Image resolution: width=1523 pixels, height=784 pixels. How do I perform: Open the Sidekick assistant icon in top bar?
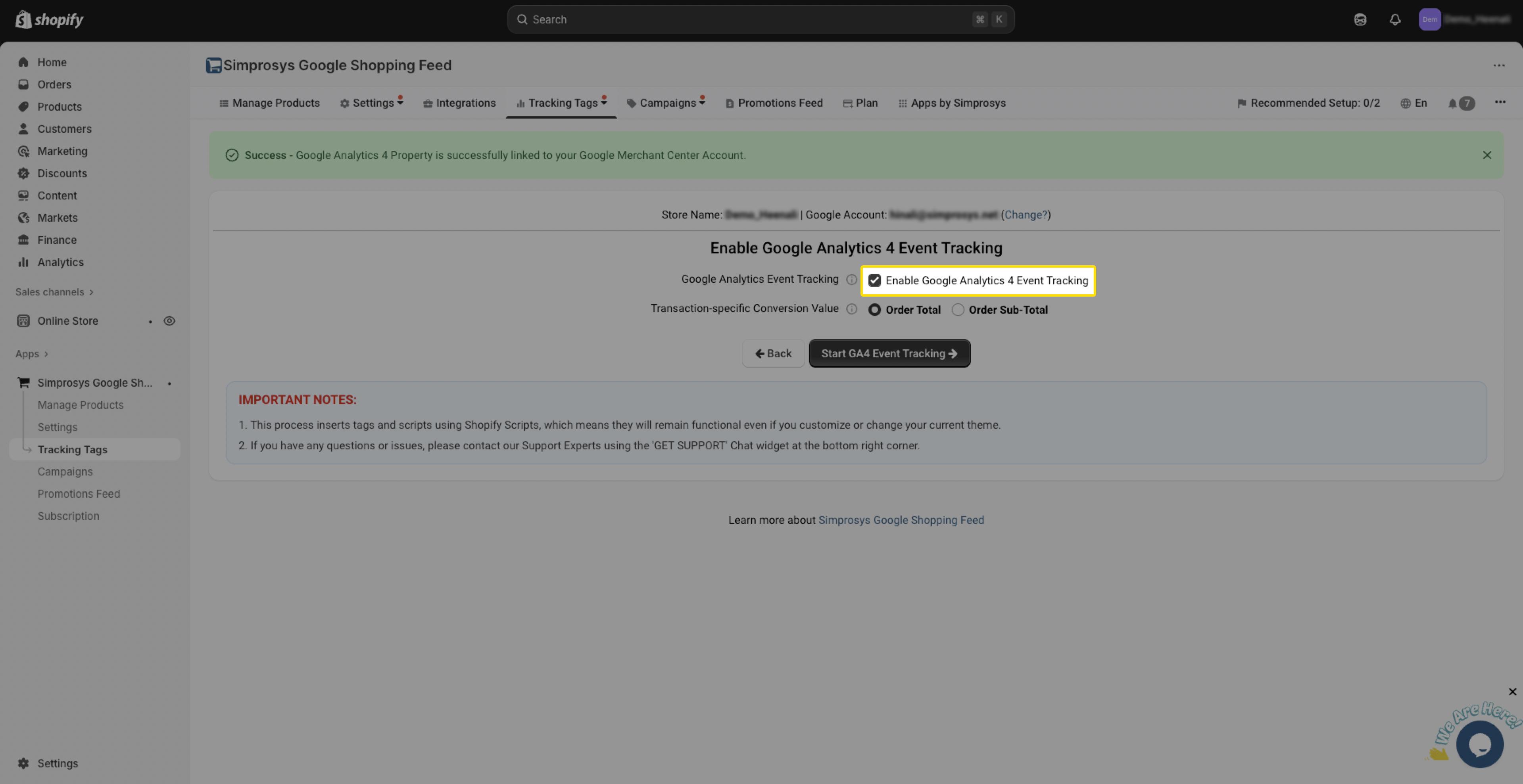pyautogui.click(x=1360, y=19)
